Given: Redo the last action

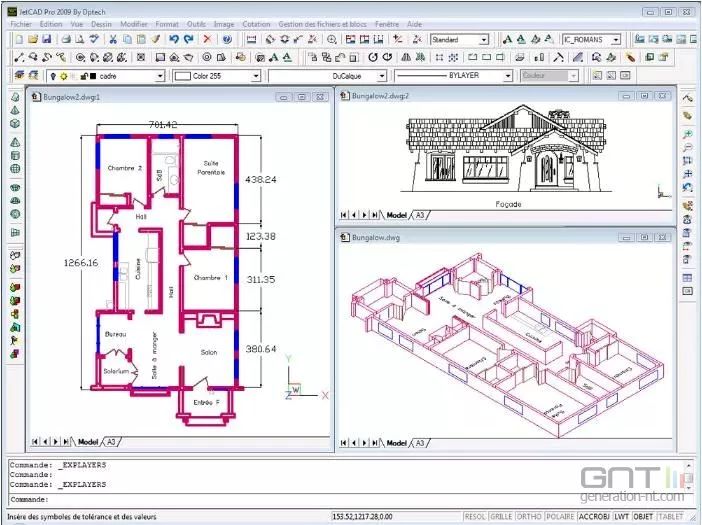Looking at the screenshot, I should pos(188,40).
